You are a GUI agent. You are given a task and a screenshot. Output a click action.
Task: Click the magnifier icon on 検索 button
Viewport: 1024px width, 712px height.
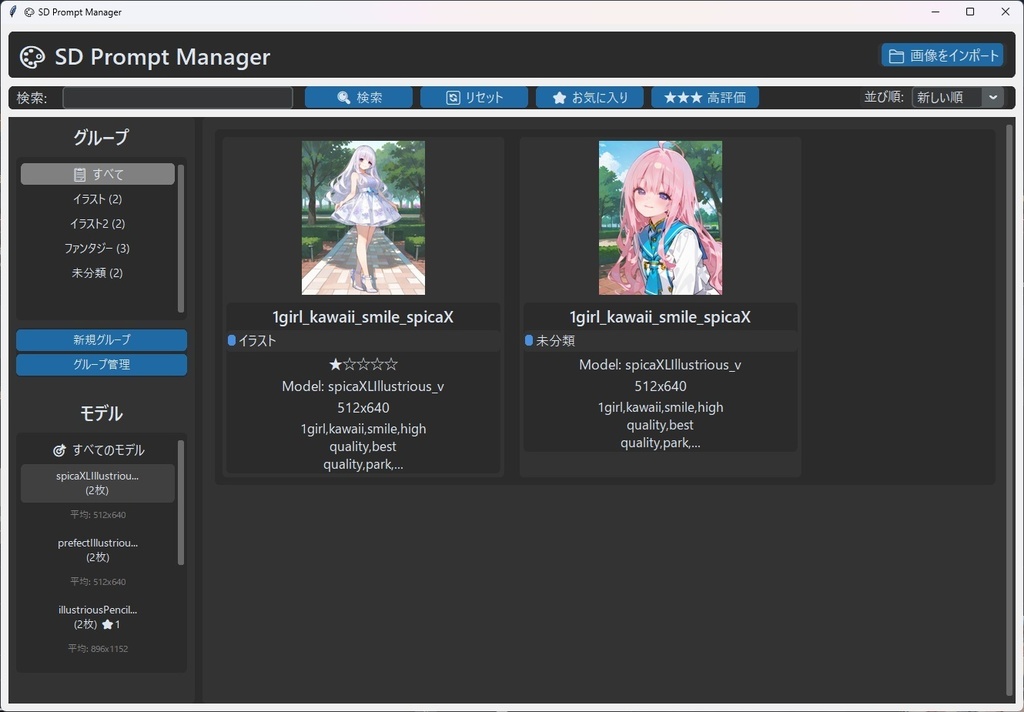pyautogui.click(x=344, y=97)
